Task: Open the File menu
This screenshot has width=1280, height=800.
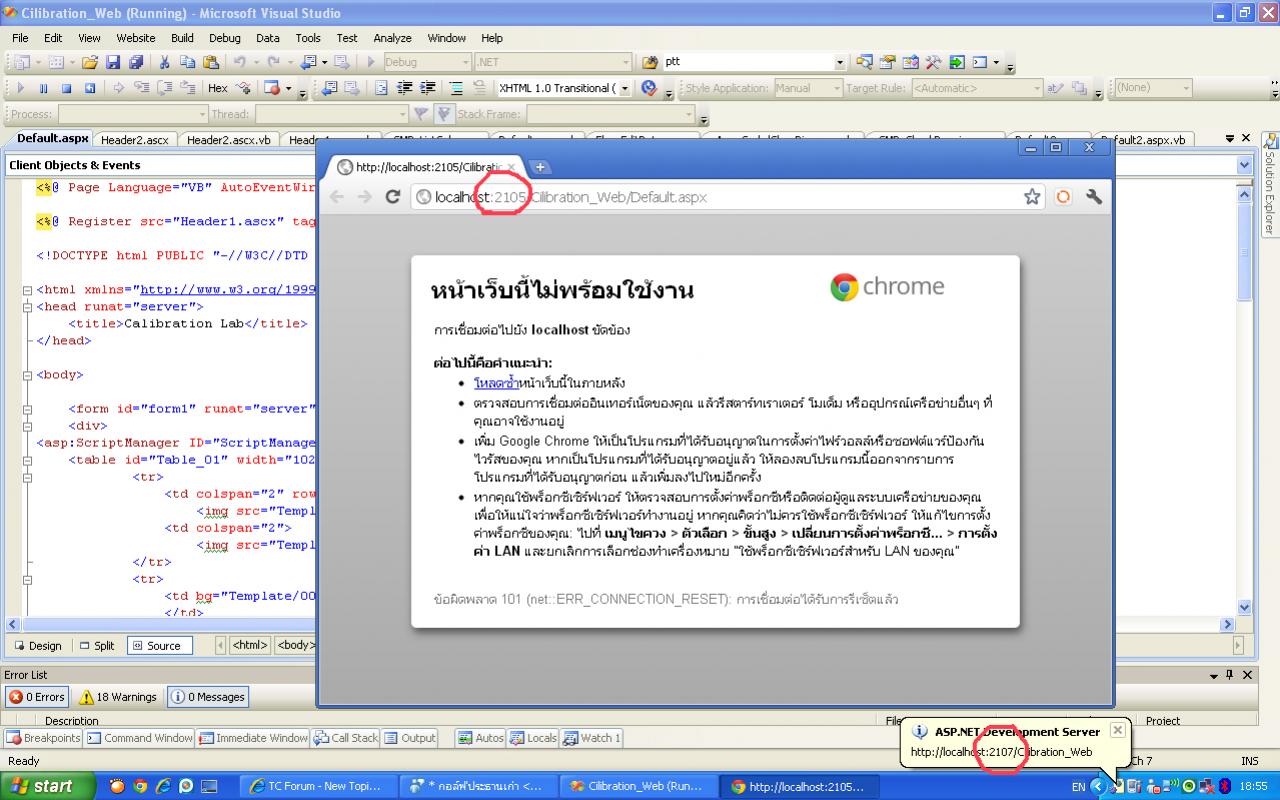Action: pos(20,38)
